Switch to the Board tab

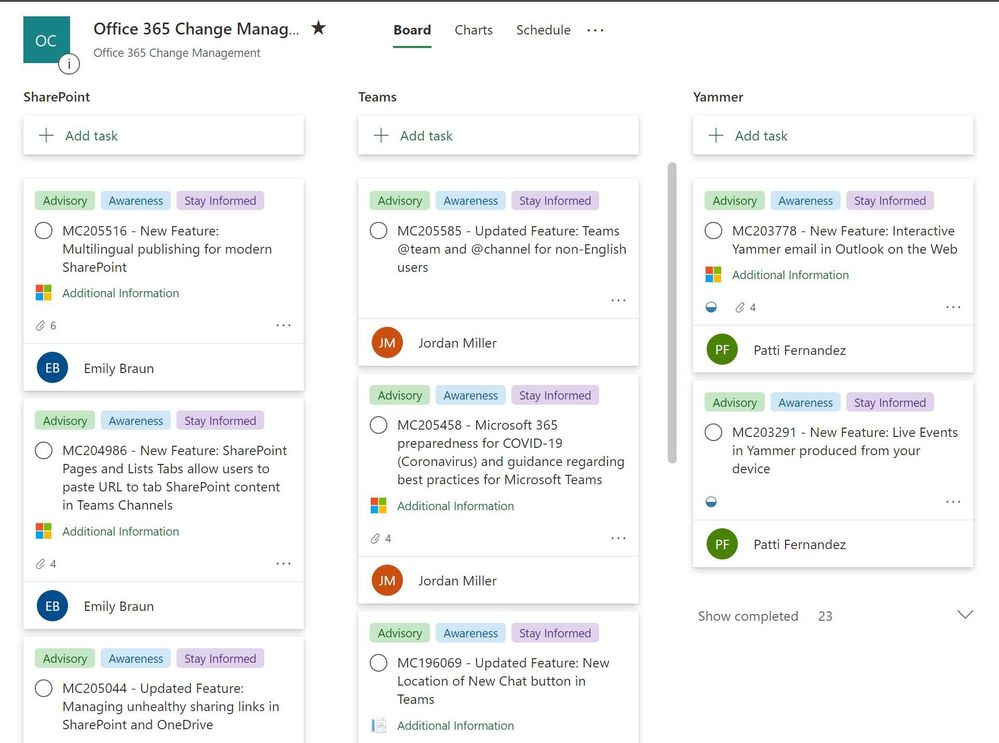click(x=412, y=30)
